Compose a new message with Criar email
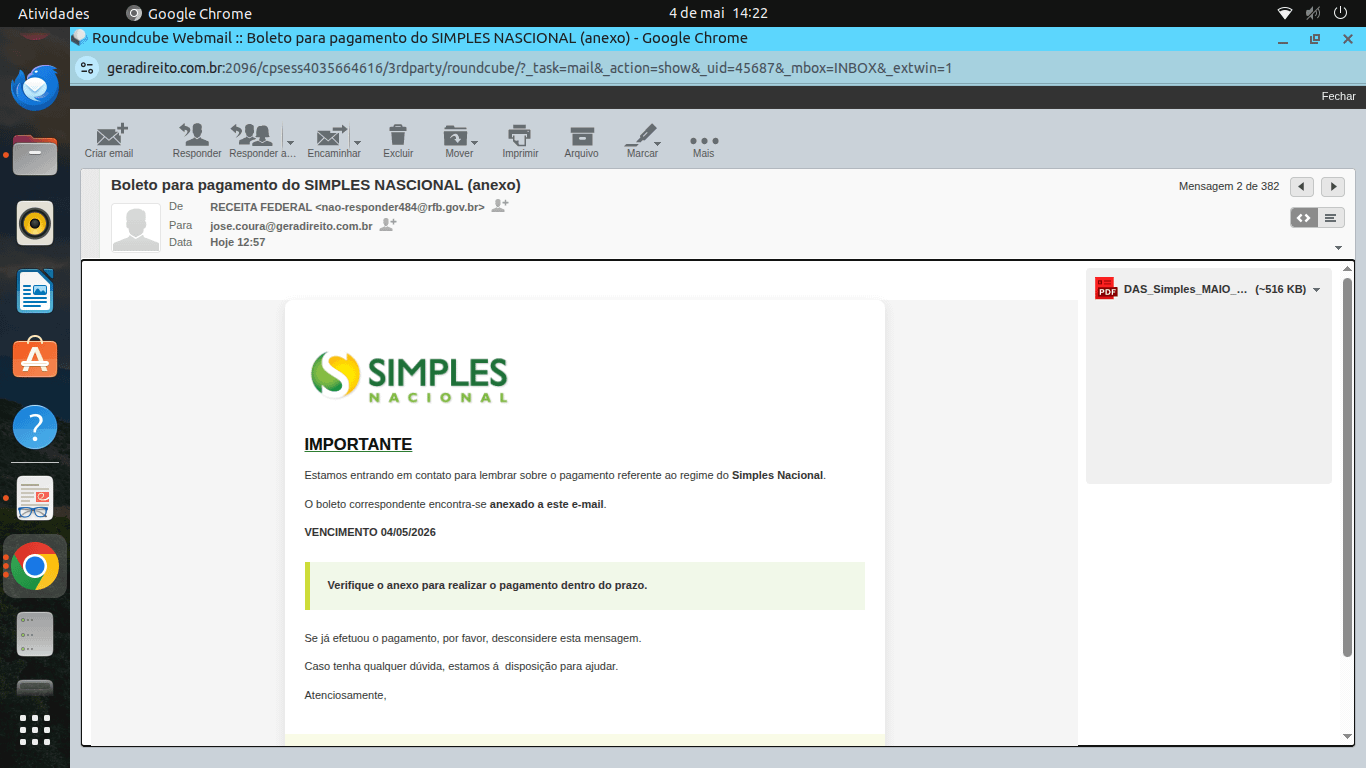 click(110, 140)
